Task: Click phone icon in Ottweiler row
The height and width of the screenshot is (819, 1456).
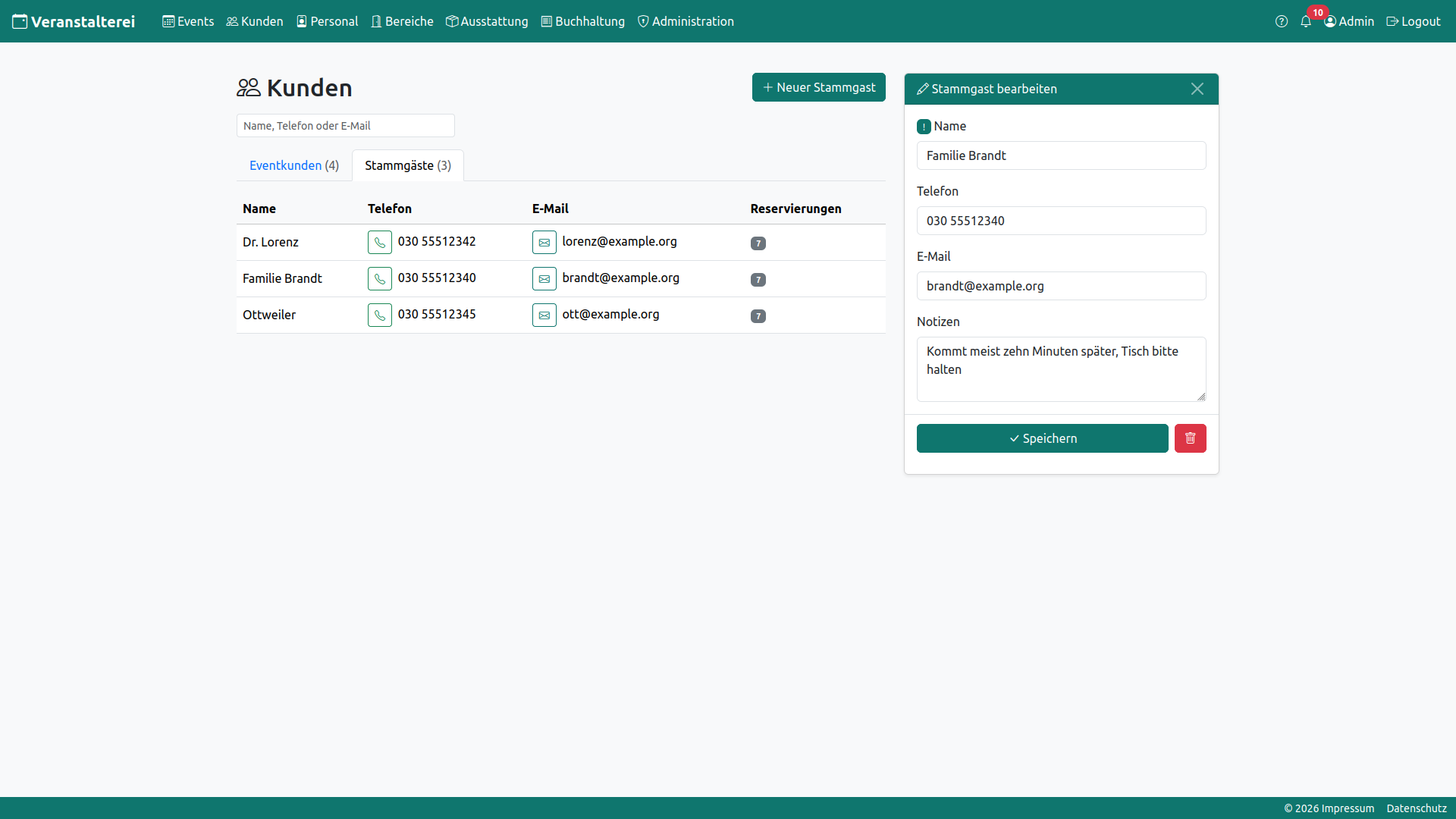Action: (x=380, y=315)
